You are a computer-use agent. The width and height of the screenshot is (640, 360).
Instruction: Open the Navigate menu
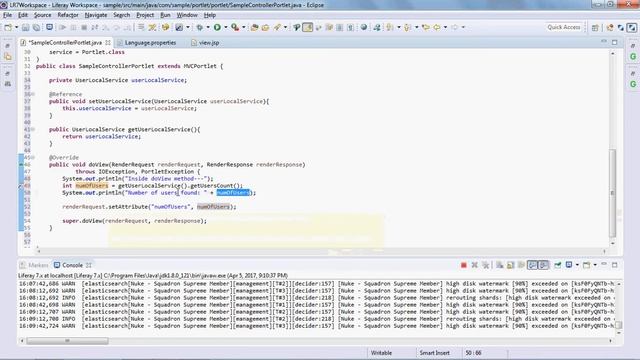tap(96, 15)
